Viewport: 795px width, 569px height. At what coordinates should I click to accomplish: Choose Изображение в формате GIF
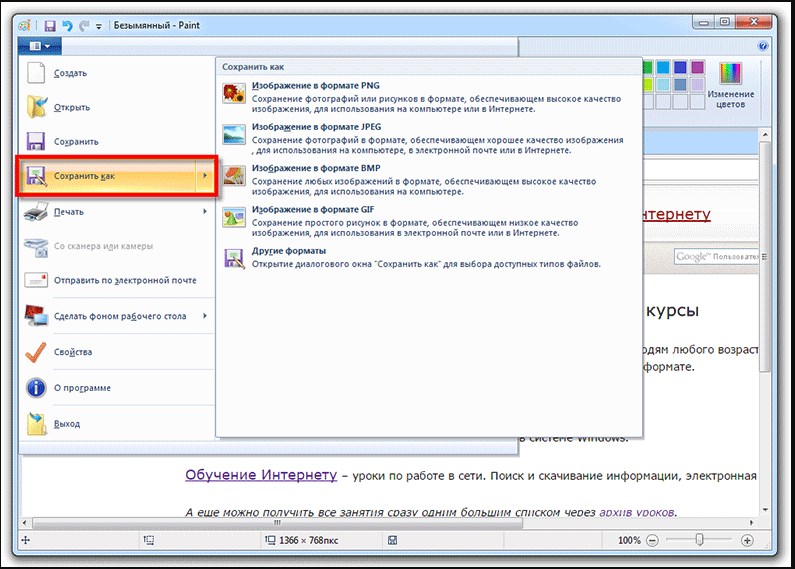tap(428, 221)
